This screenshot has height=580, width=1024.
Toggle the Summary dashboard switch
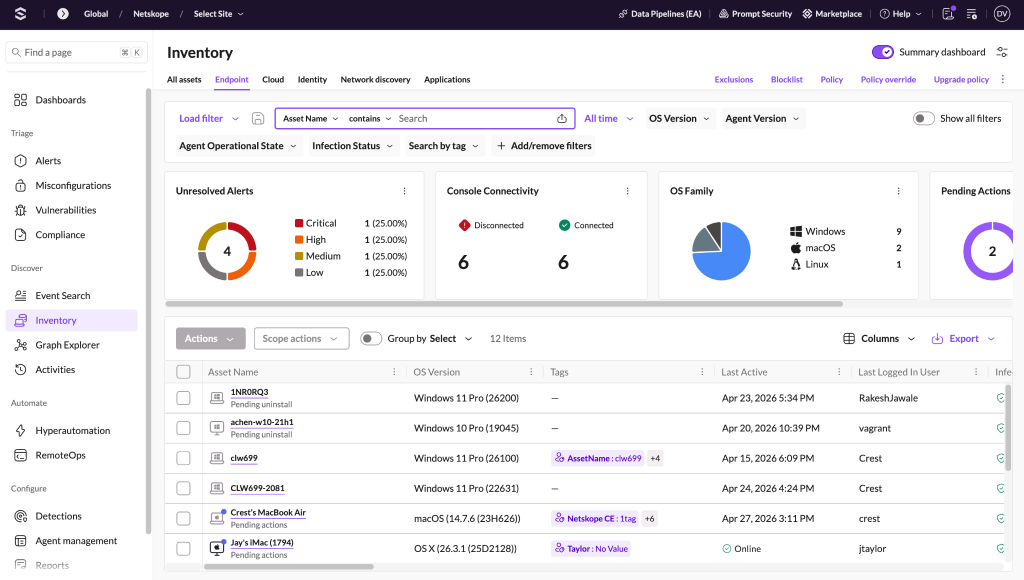pyautogui.click(x=882, y=52)
